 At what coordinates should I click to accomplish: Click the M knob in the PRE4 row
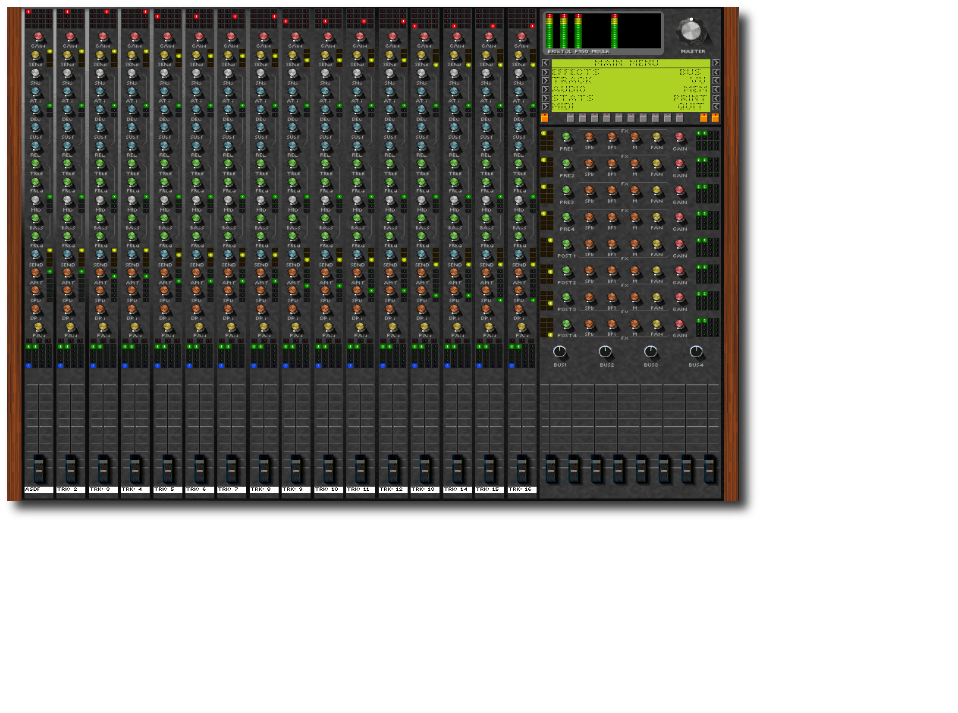pos(635,218)
